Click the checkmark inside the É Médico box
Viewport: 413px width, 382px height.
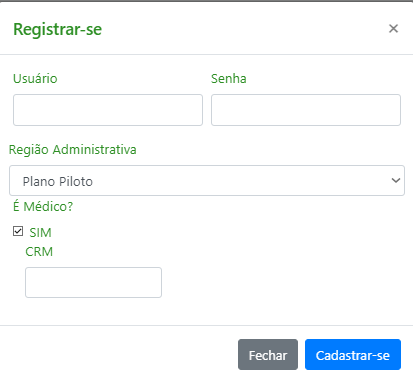pyautogui.click(x=18, y=231)
